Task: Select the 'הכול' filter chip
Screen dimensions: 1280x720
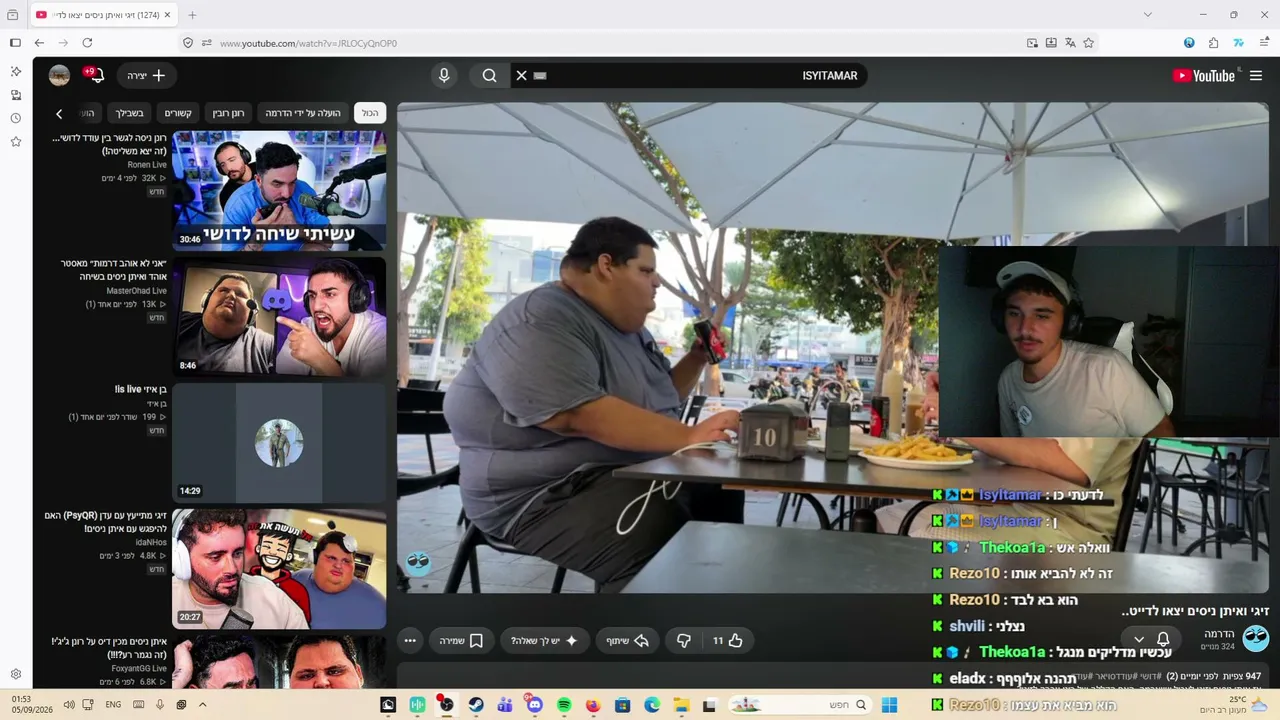Action: click(370, 113)
